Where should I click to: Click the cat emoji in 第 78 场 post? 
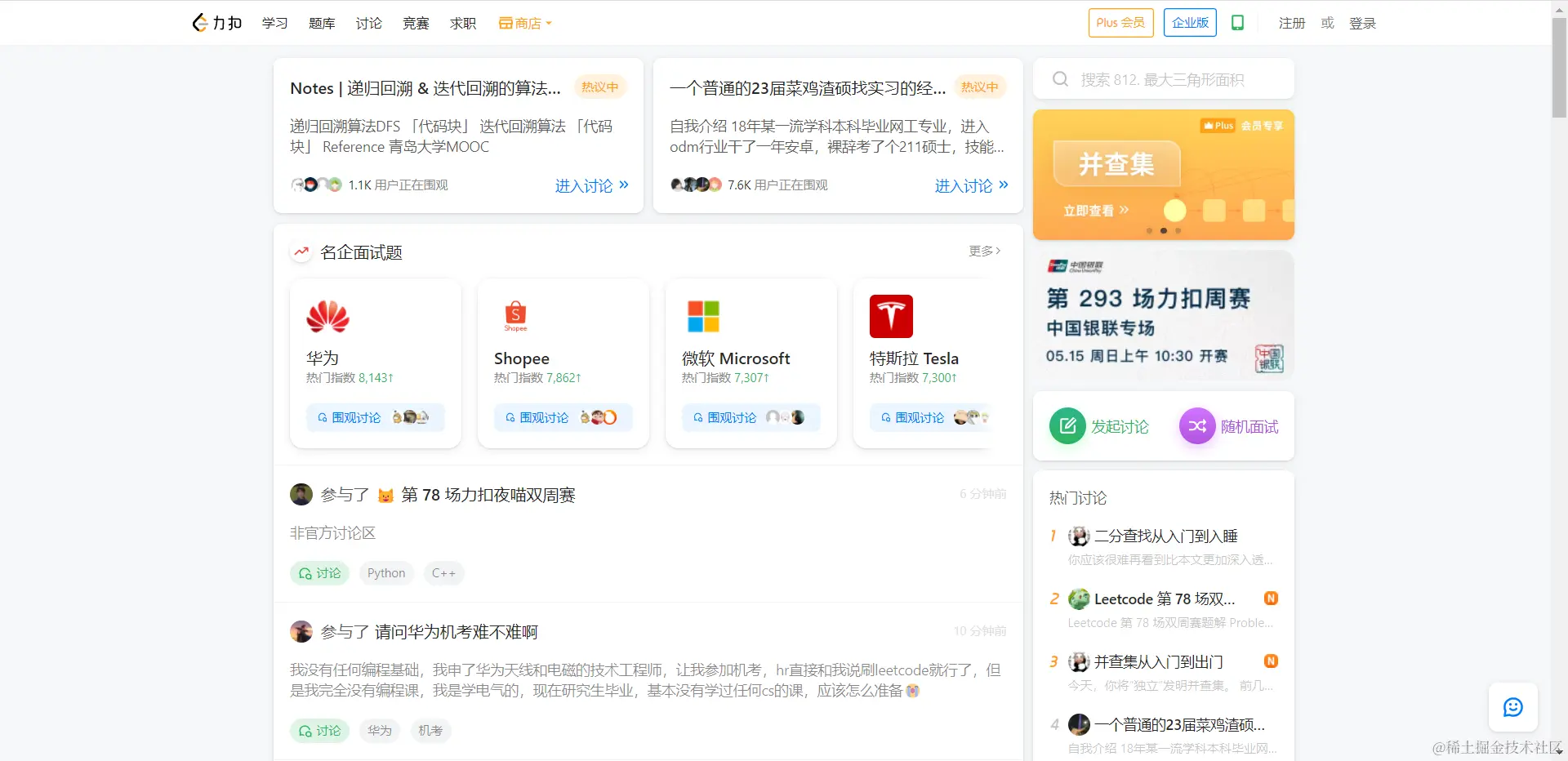385,496
